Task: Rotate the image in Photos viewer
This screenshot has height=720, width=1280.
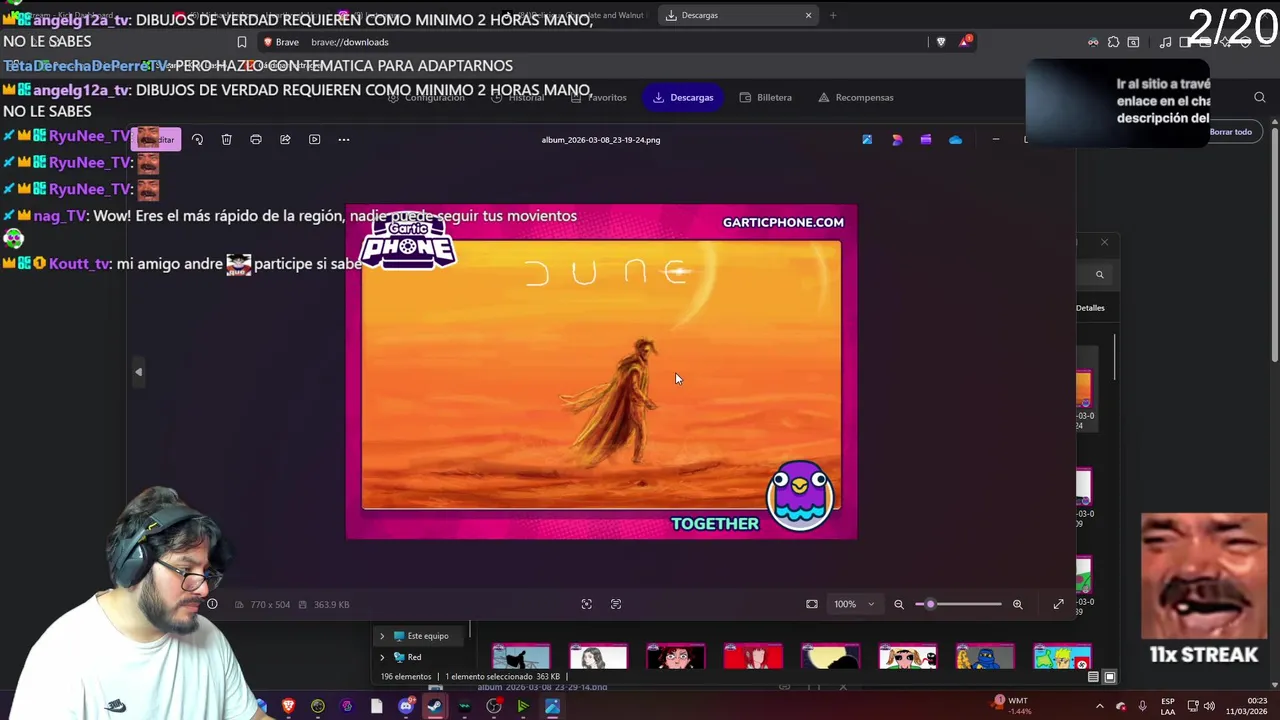Action: pos(197,140)
